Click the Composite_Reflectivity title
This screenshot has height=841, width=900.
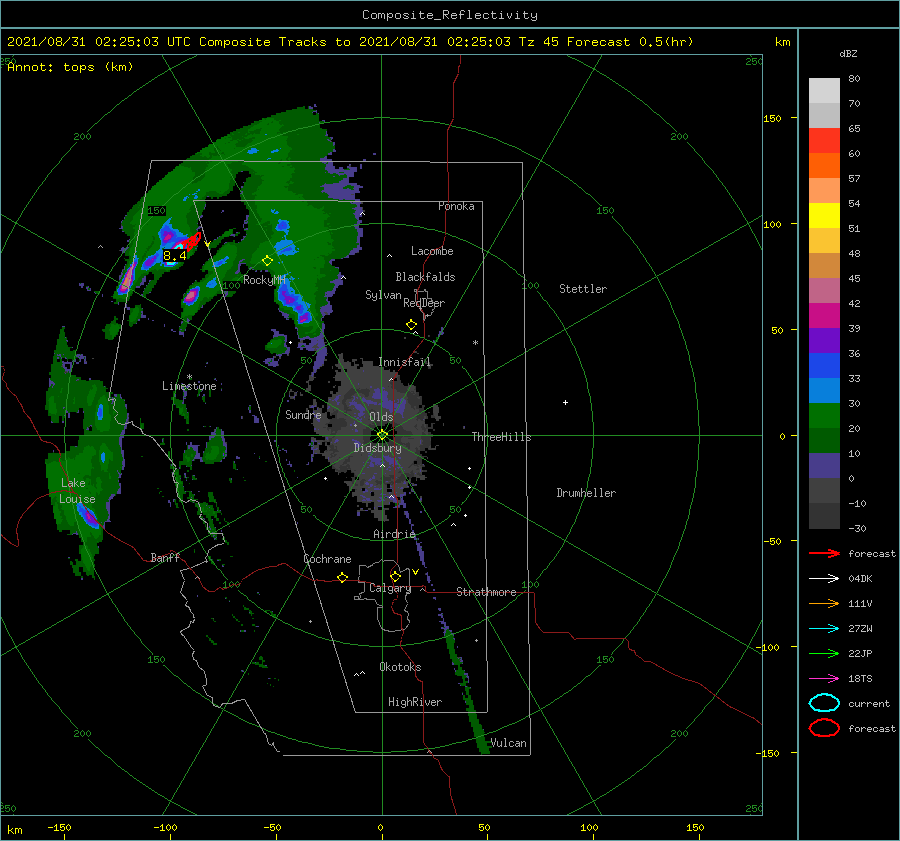click(x=449, y=15)
